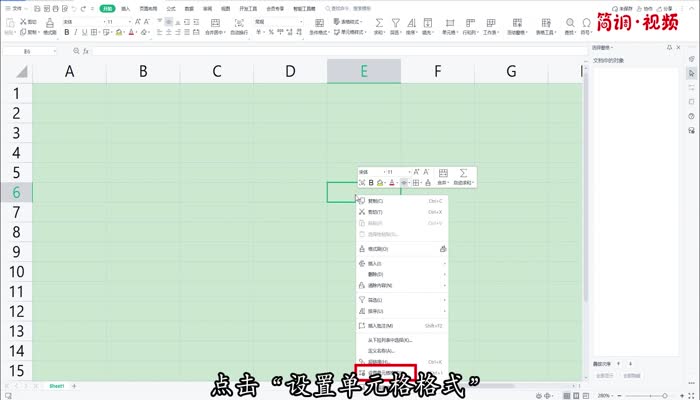Click the AutoSum sigma icon in ribbon
This screenshot has height=400, width=700.
pyautogui.click(x=381, y=21)
